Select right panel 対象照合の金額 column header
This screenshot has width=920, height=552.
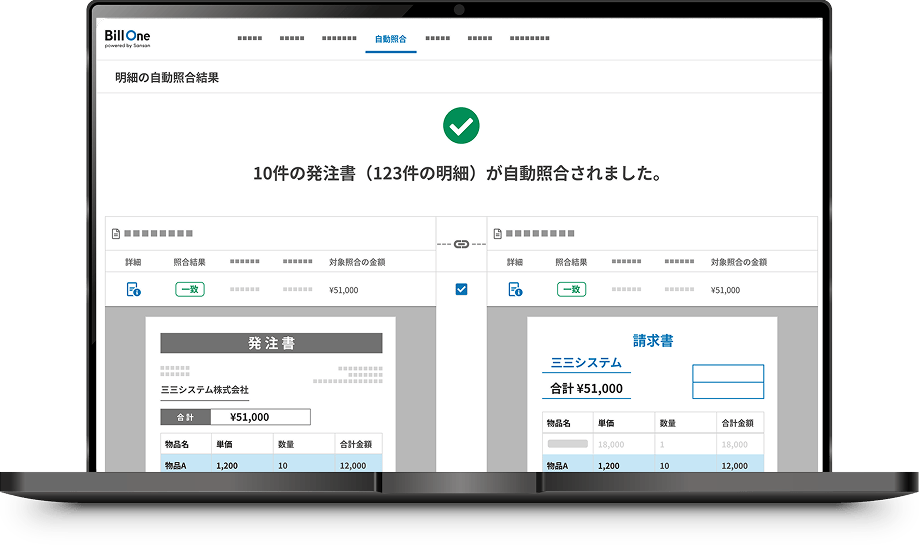(x=739, y=262)
